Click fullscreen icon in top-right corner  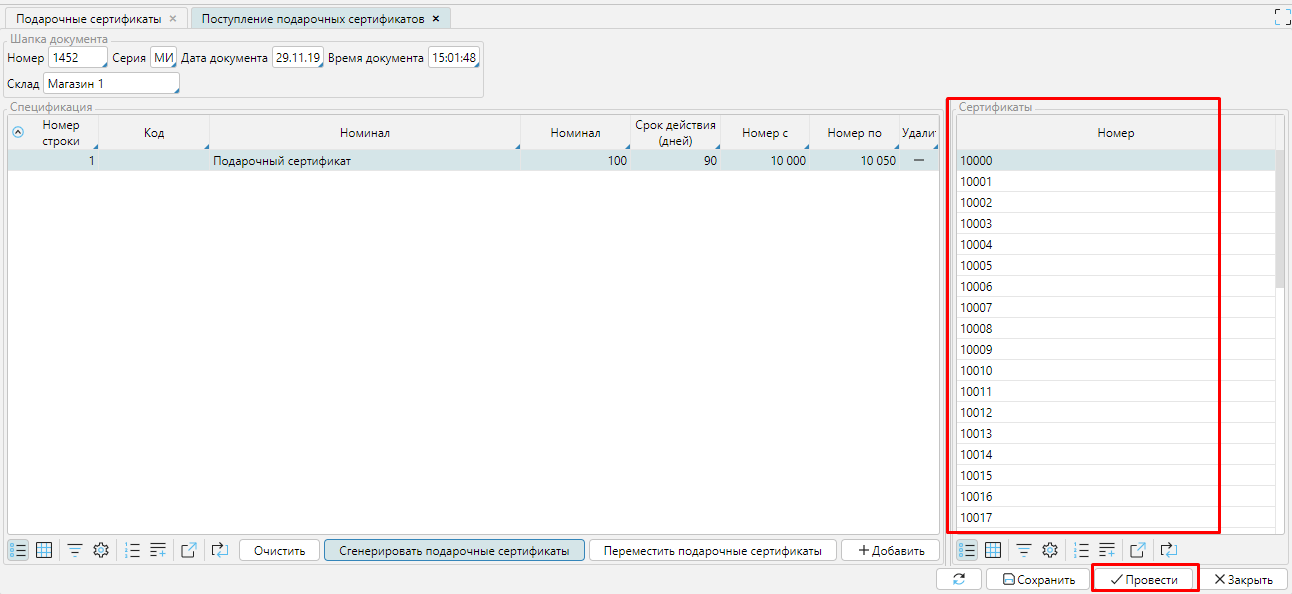click(1281, 17)
